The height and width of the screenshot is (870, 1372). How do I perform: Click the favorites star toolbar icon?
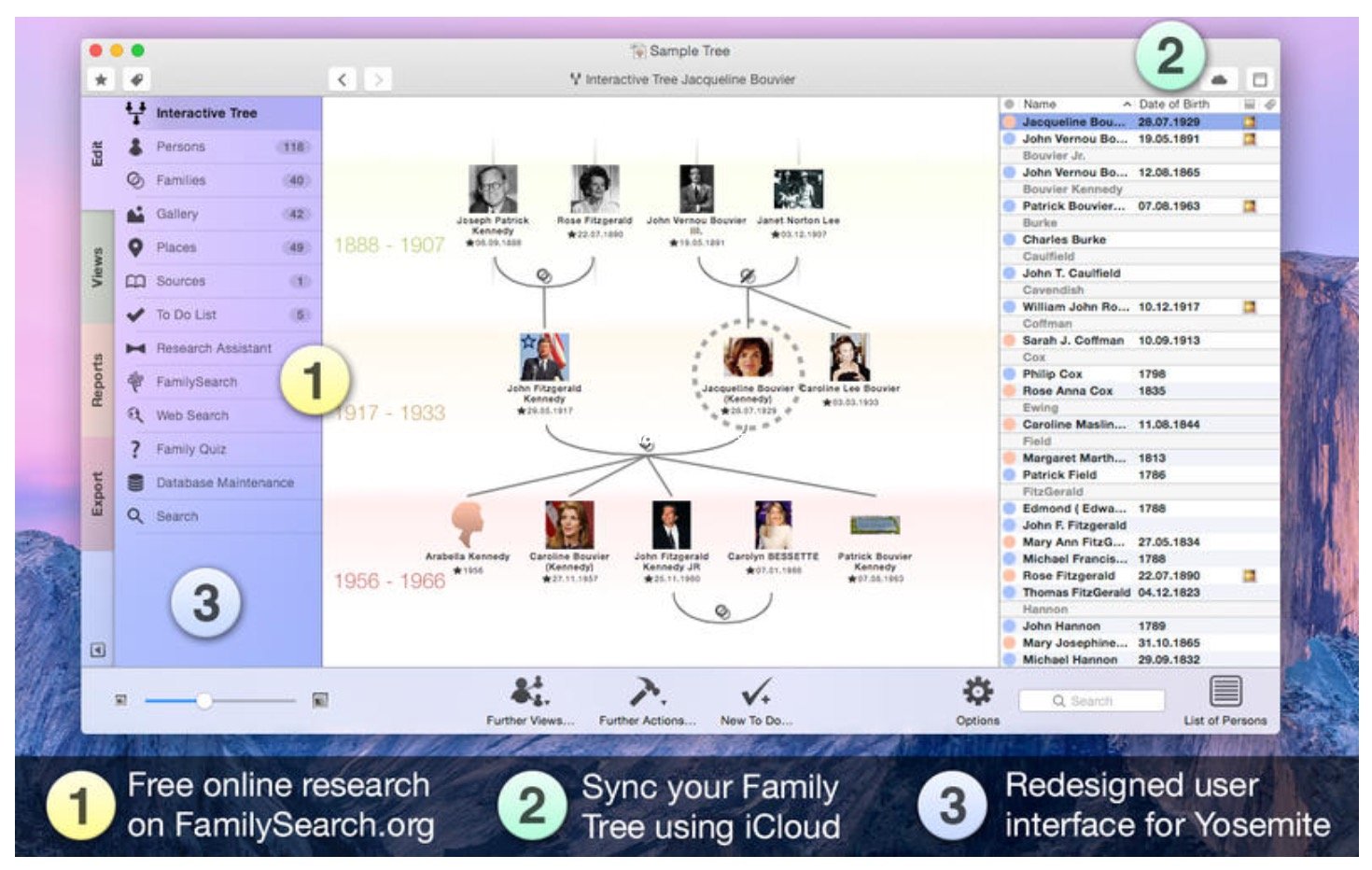click(101, 79)
